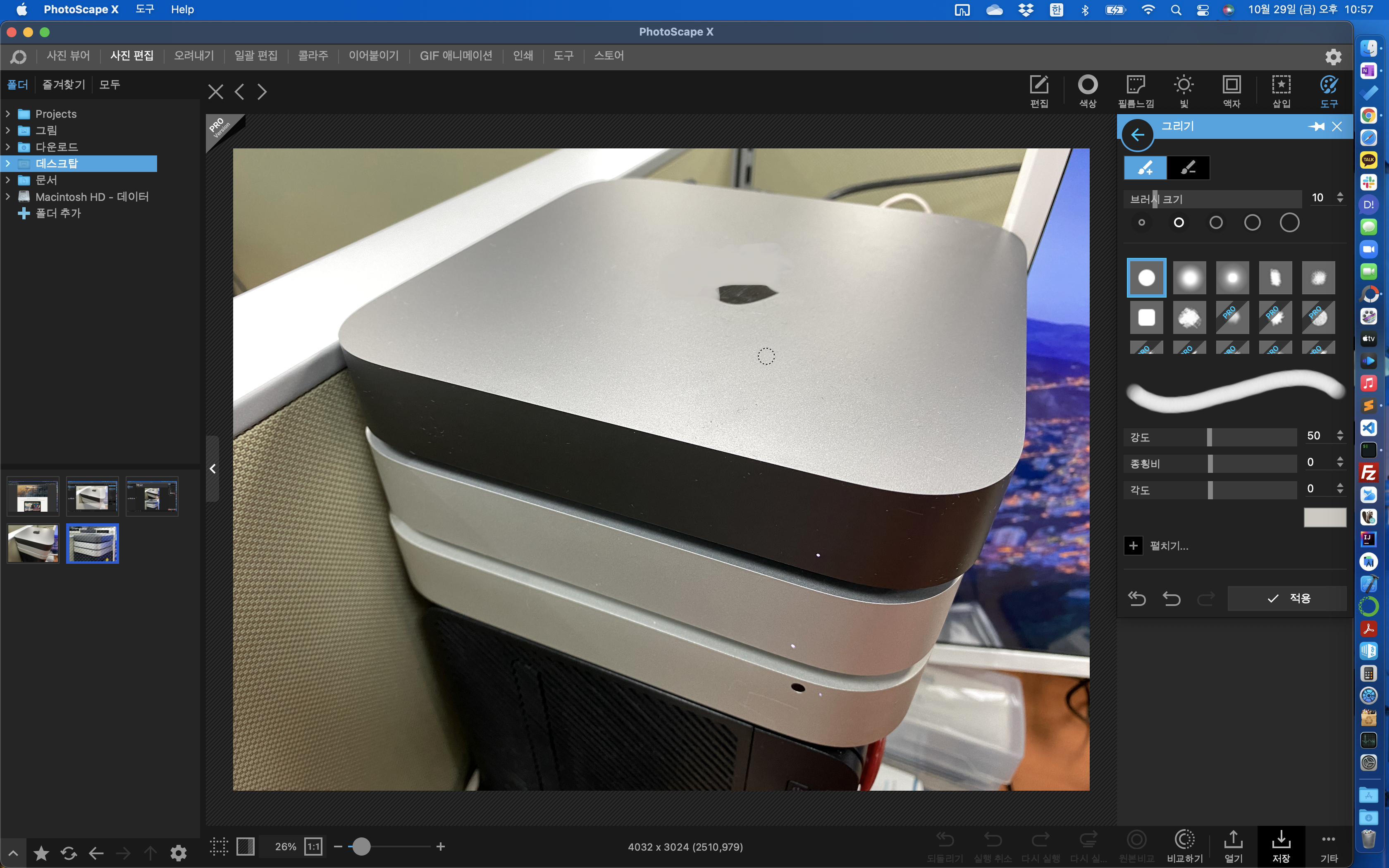
Task: Select the largest brush size circle
Action: coord(1289,223)
